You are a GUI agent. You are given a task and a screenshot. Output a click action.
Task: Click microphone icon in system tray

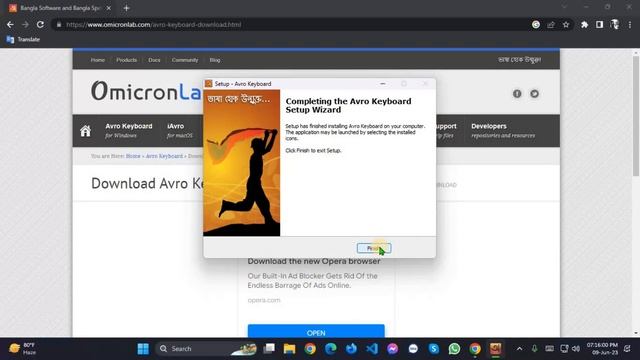click(534, 349)
